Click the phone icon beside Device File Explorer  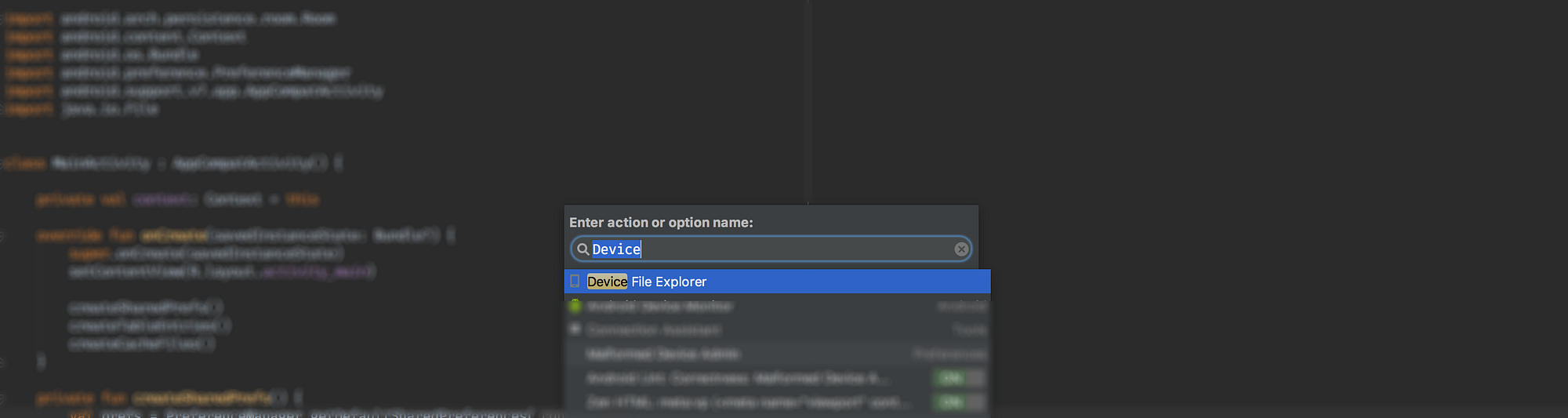[575, 282]
